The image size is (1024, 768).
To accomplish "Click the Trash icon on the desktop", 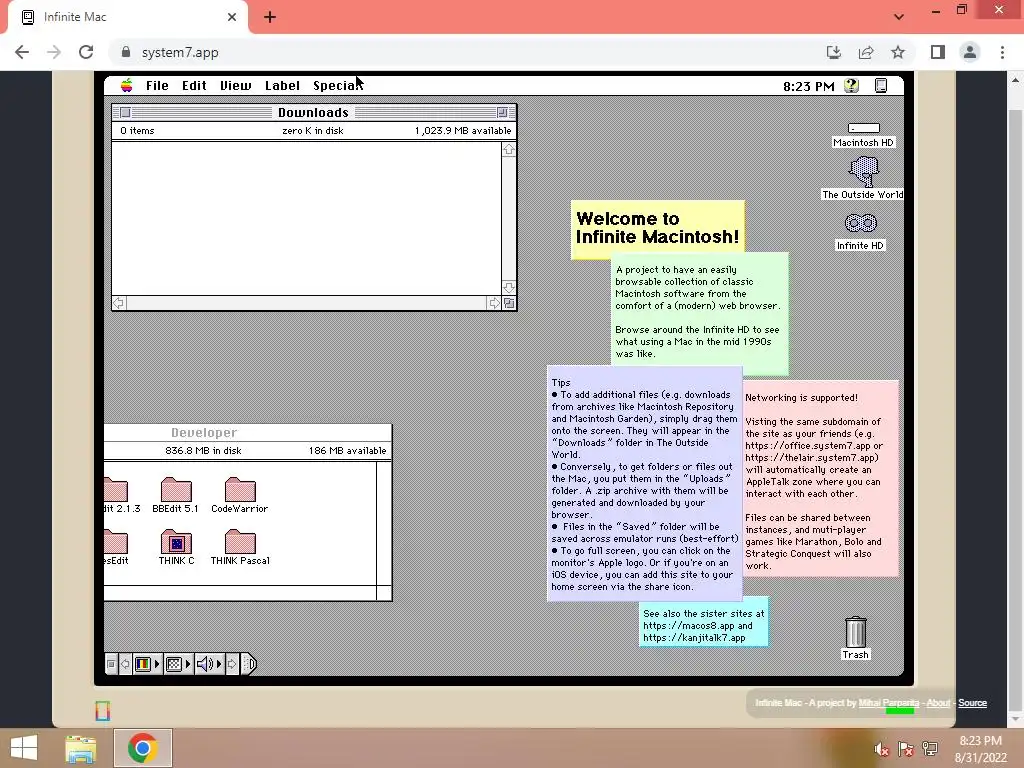I will (856, 632).
